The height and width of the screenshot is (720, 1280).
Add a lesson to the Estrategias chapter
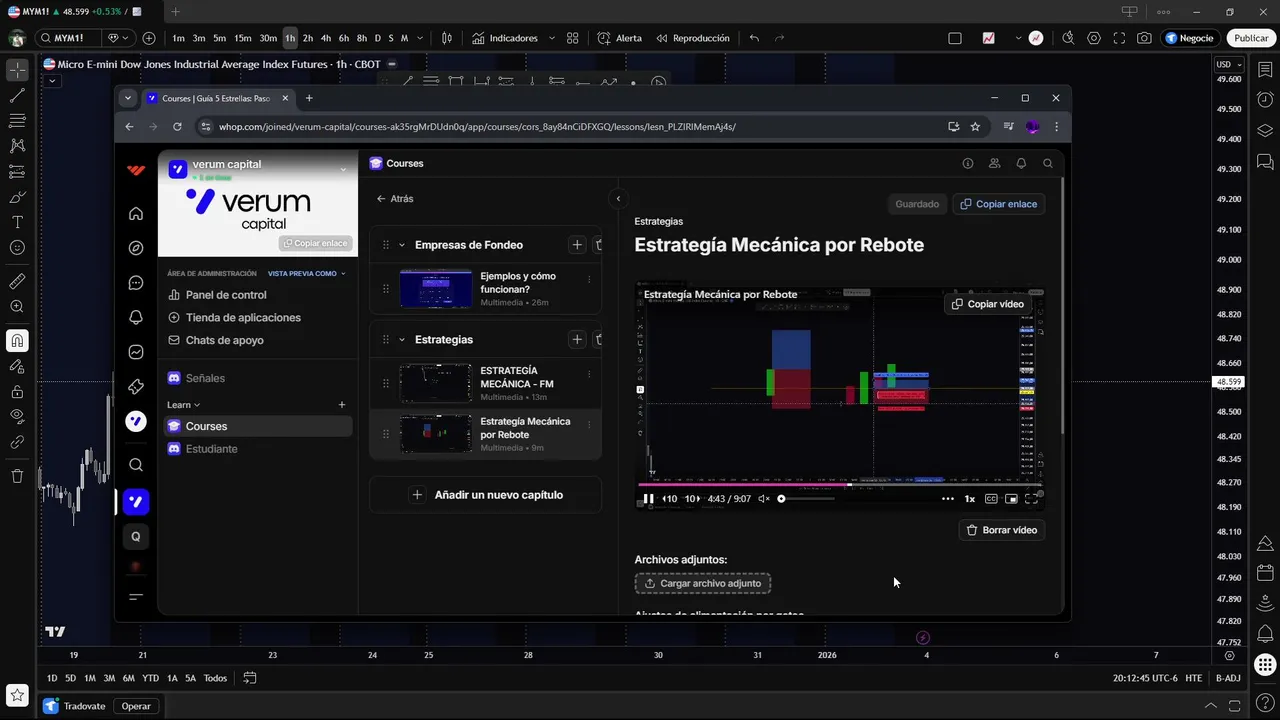tap(577, 340)
